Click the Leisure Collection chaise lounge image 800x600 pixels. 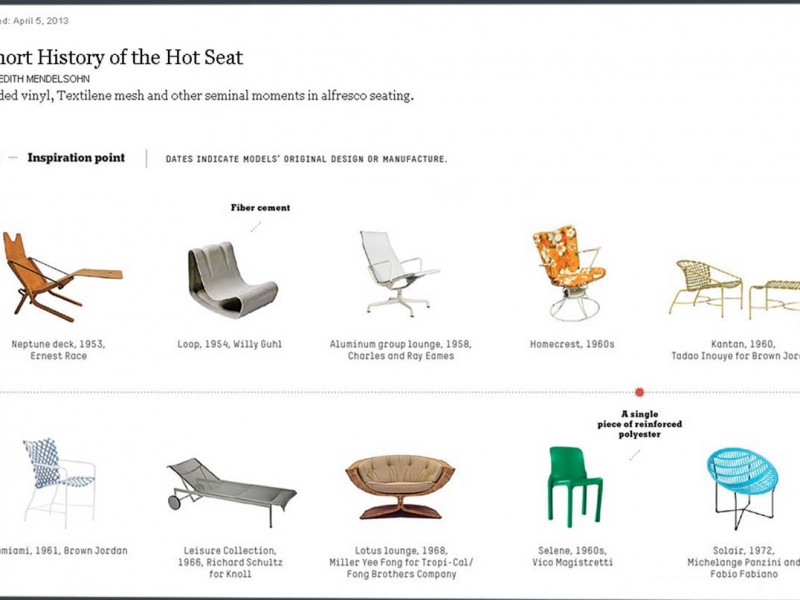coord(231,487)
